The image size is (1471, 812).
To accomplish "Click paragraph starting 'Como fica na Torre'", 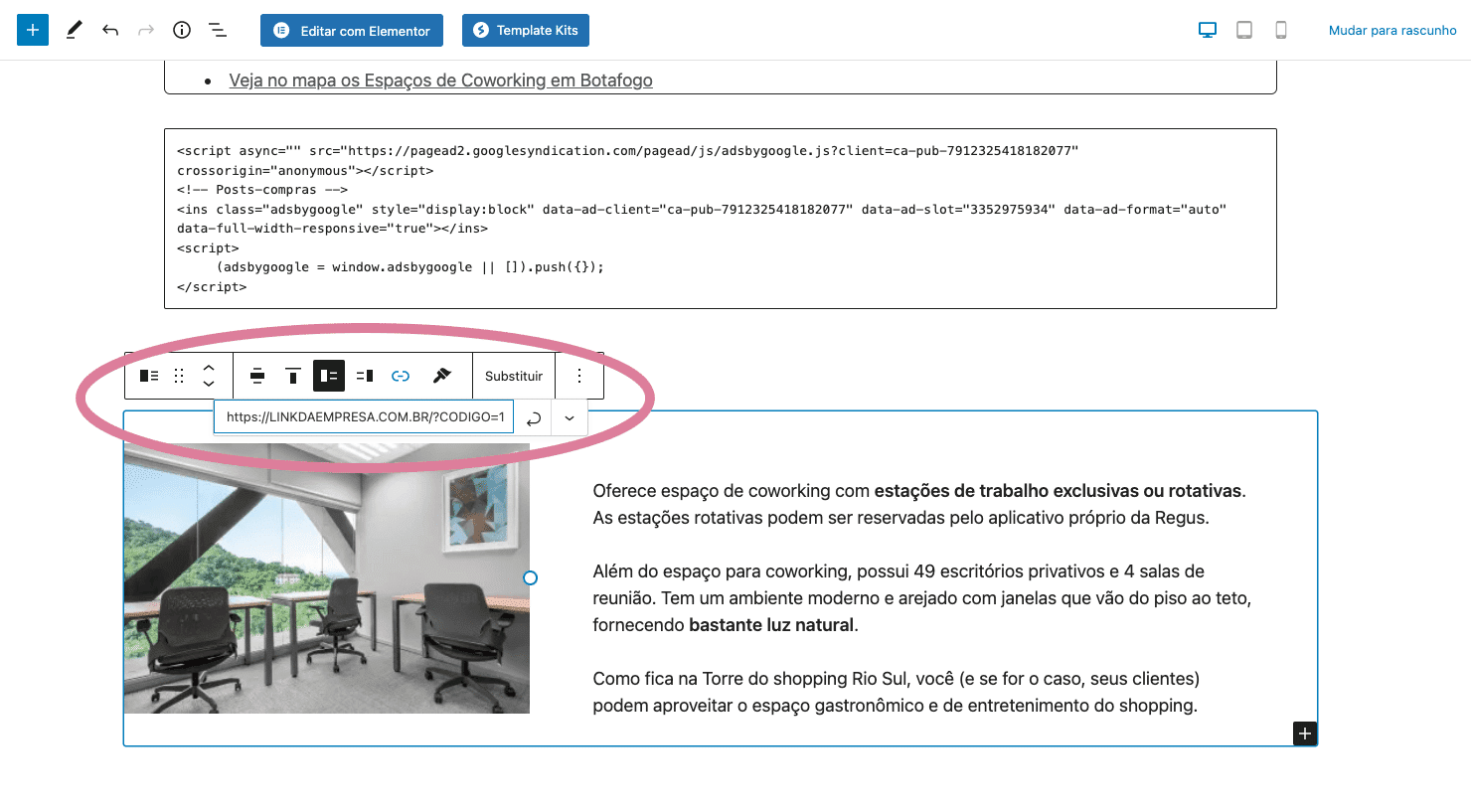I will (896, 692).
